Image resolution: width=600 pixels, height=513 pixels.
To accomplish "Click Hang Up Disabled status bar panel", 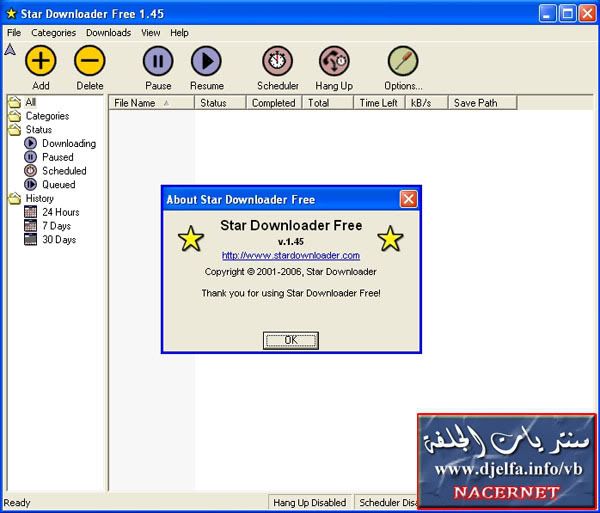I will click(310, 502).
